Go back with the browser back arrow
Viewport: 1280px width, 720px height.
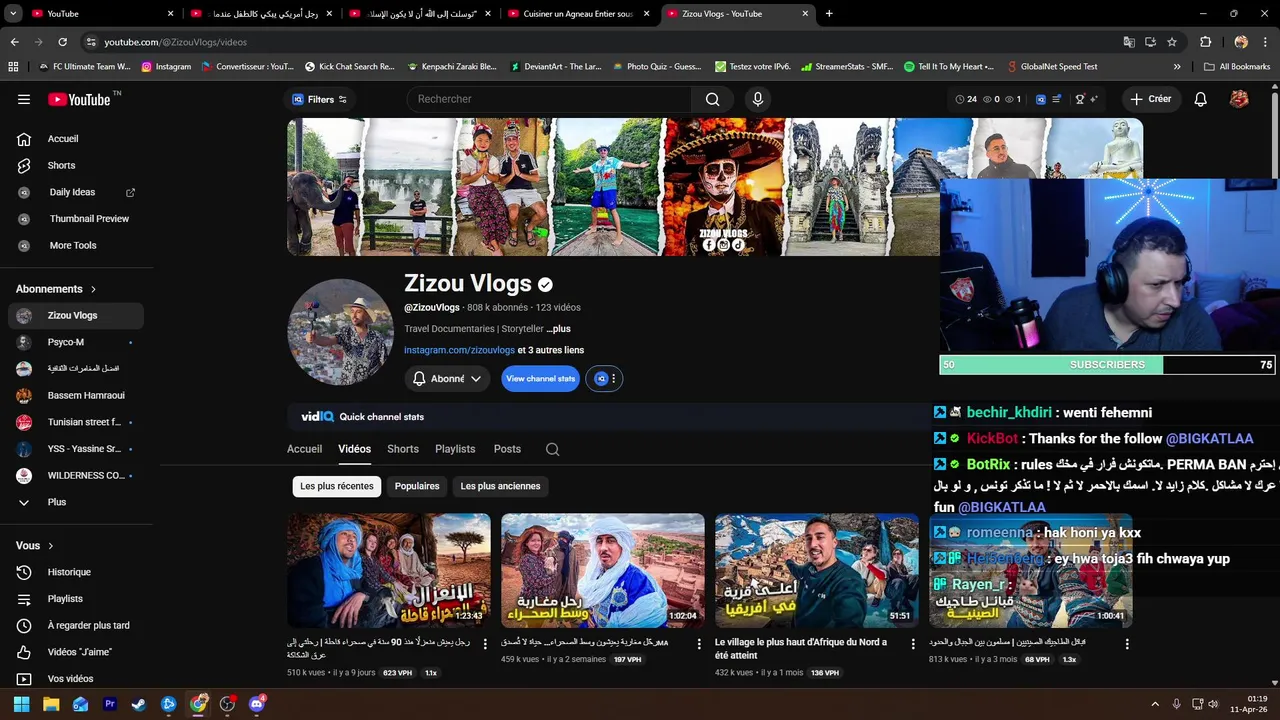coord(14,42)
